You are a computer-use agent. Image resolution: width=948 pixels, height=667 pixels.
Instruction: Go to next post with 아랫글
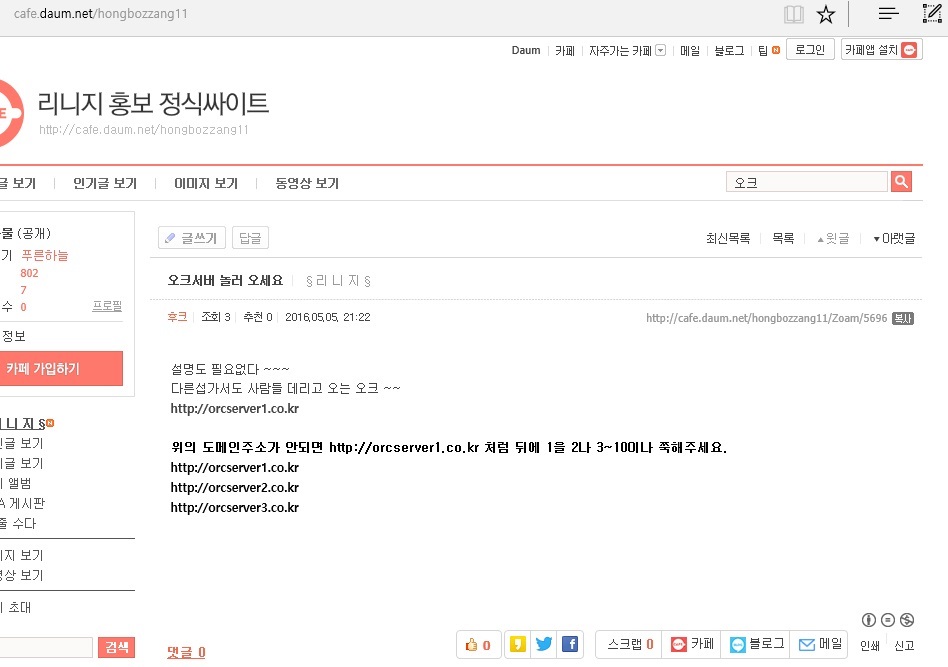click(x=893, y=238)
